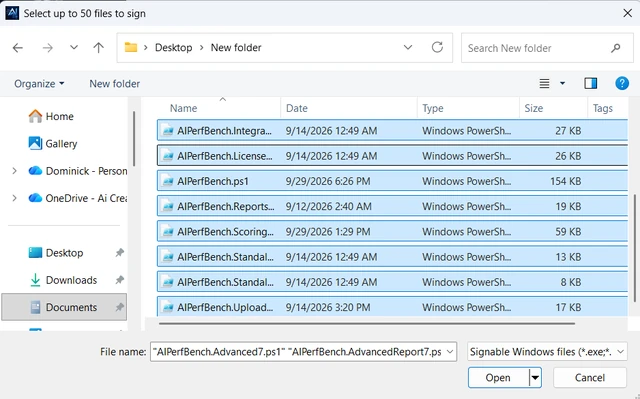The height and width of the screenshot is (399, 640).
Task: Open Downloads in the sidebar
Action: click(x=63, y=280)
